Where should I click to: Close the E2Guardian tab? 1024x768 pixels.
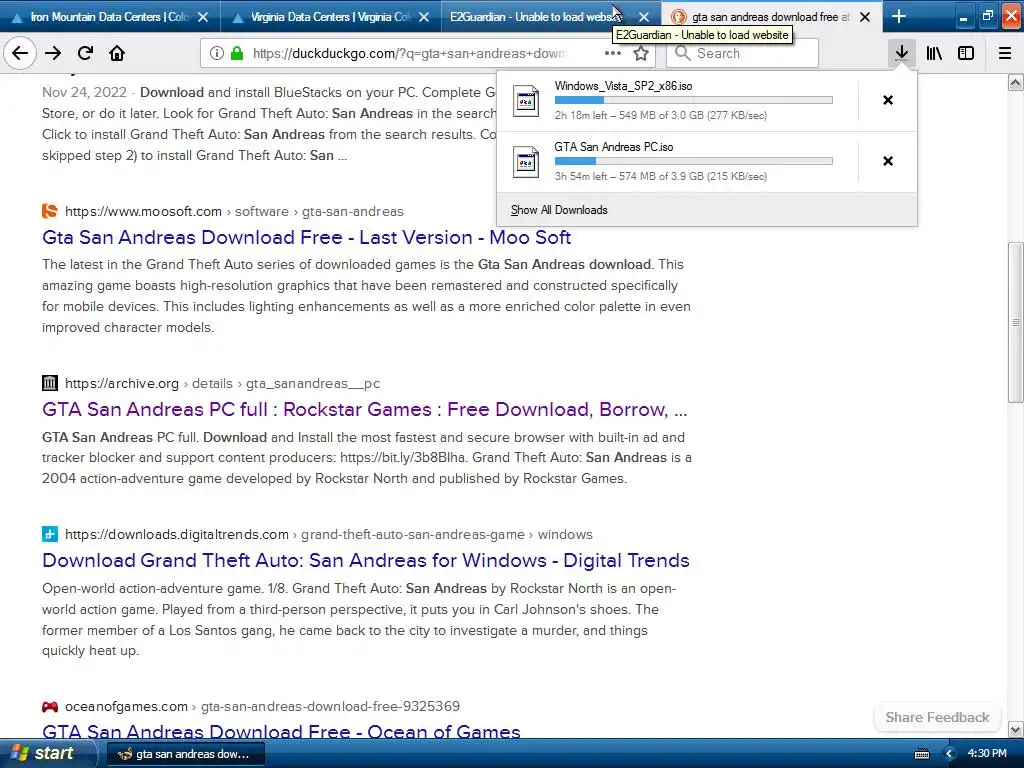[644, 17]
